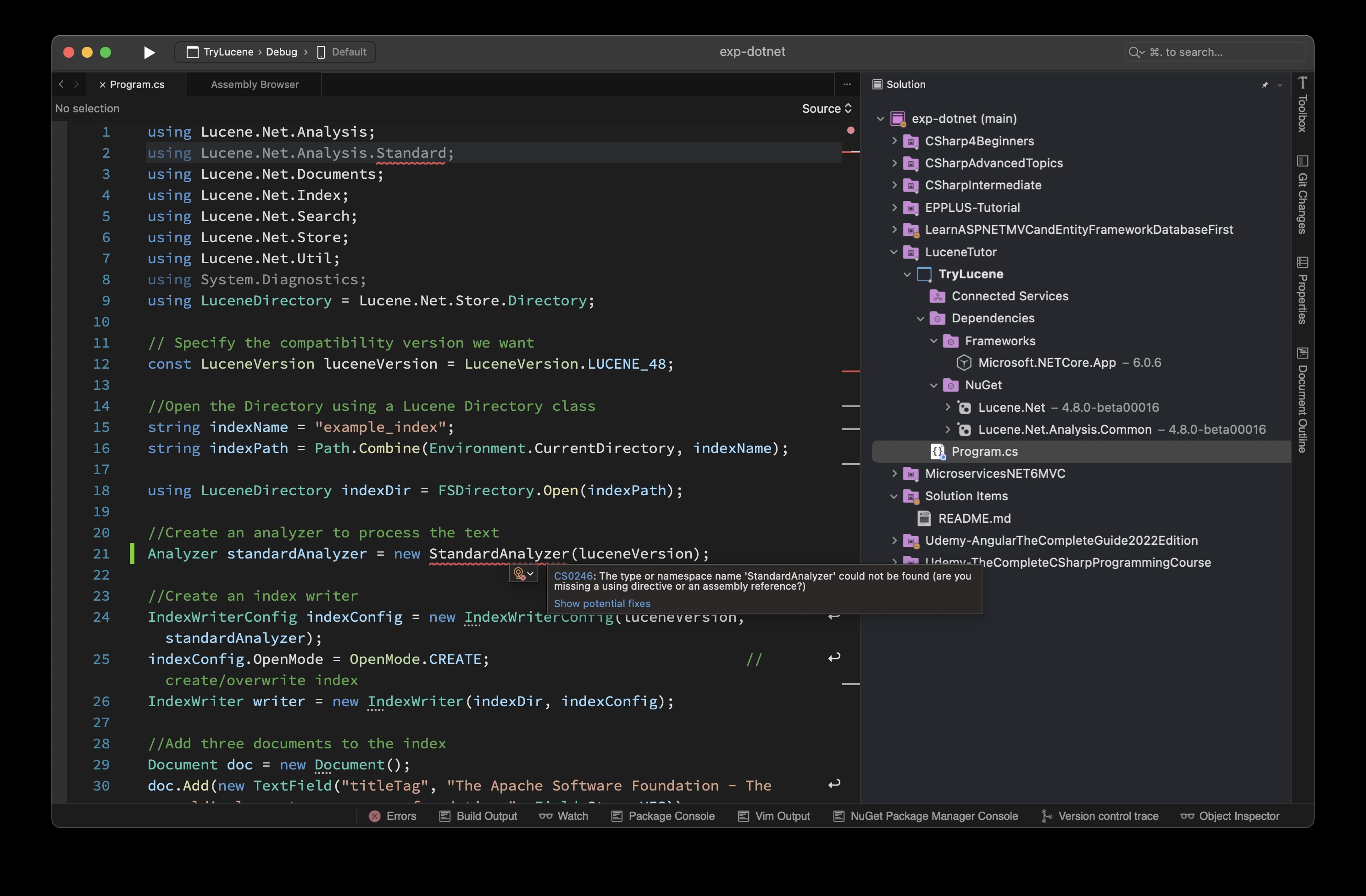The width and height of the screenshot is (1366, 896).
Task: Open the Git Changes side panel
Action: click(1302, 195)
